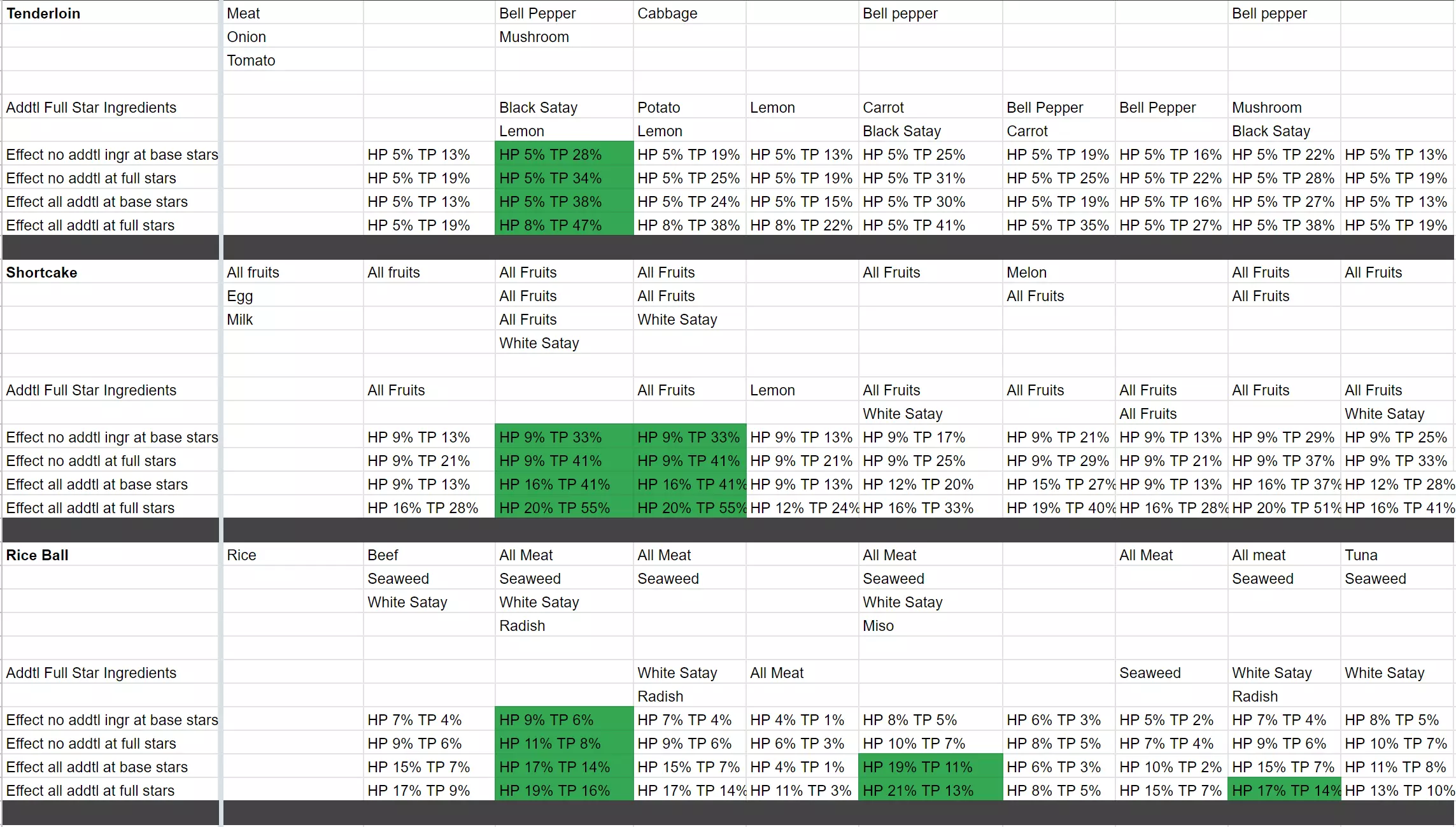Click the HP 19% TP 40% cell

[1058, 508]
